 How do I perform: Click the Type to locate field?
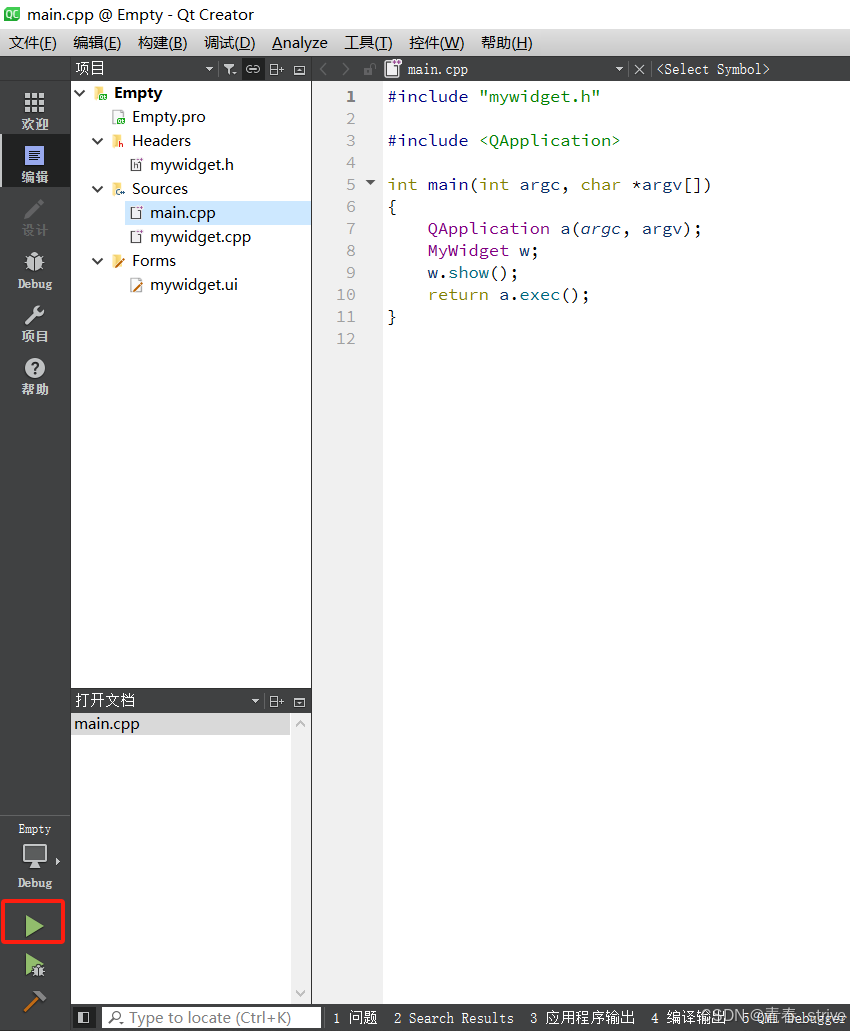coord(212,1018)
